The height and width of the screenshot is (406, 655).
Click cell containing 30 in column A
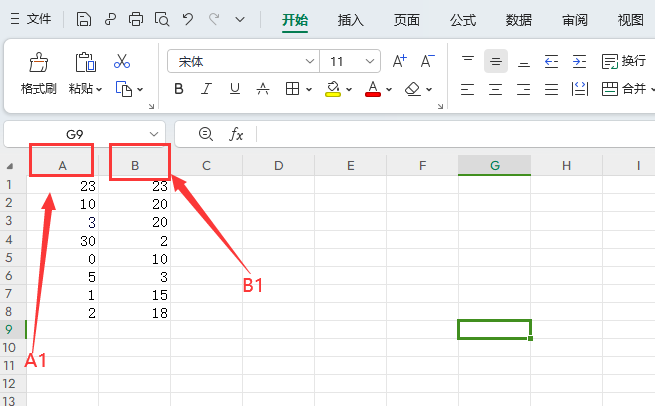click(63, 240)
